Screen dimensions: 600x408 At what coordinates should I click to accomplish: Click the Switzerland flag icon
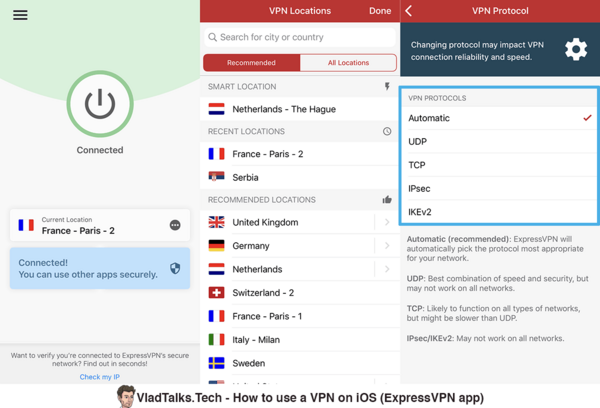pos(216,292)
